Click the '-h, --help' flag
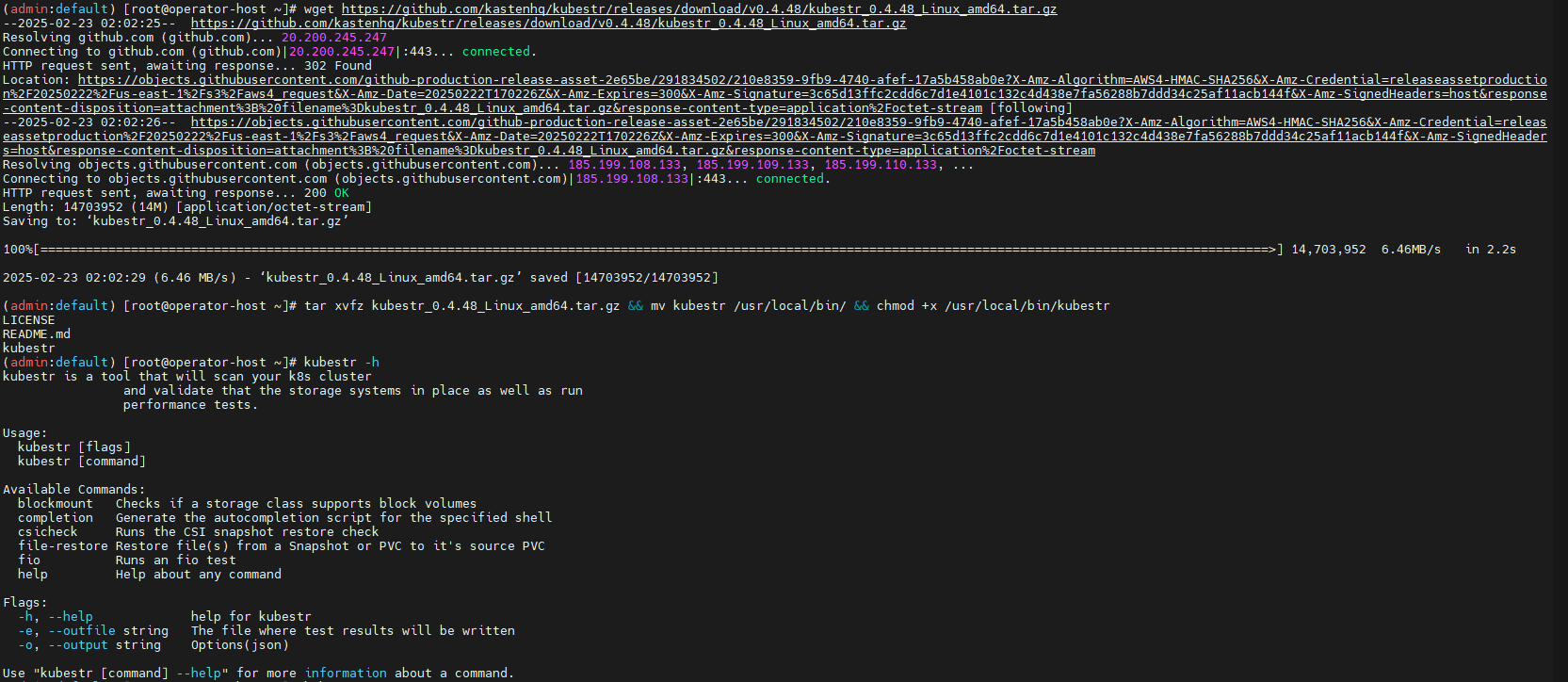This screenshot has height=682, width=1568. tap(56, 617)
